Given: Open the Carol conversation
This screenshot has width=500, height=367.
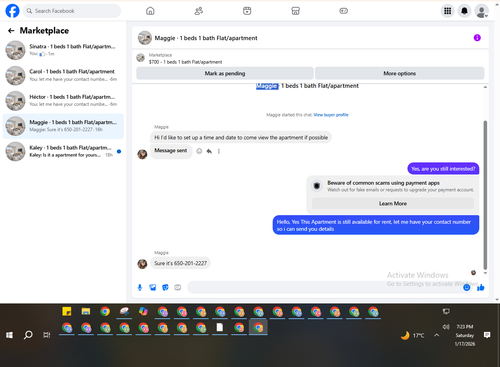Looking at the screenshot, I should [x=63, y=75].
